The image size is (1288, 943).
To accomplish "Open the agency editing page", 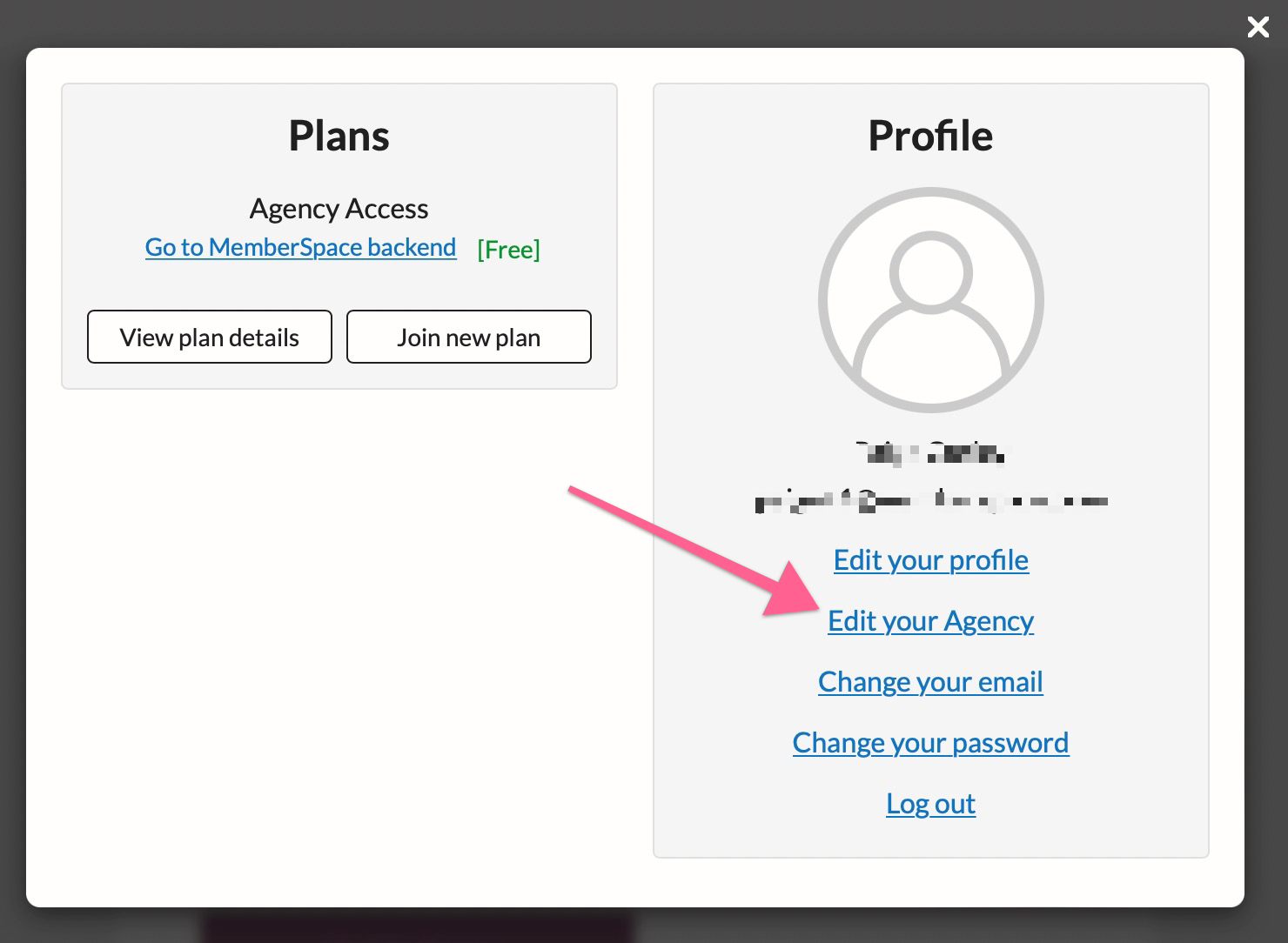I will (x=930, y=621).
